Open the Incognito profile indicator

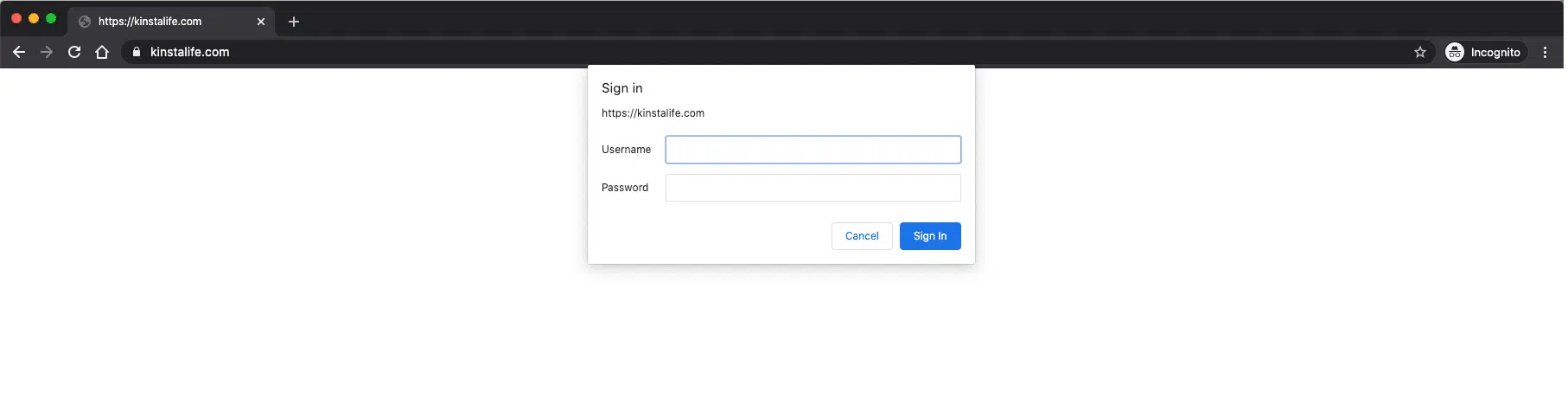point(1483,52)
